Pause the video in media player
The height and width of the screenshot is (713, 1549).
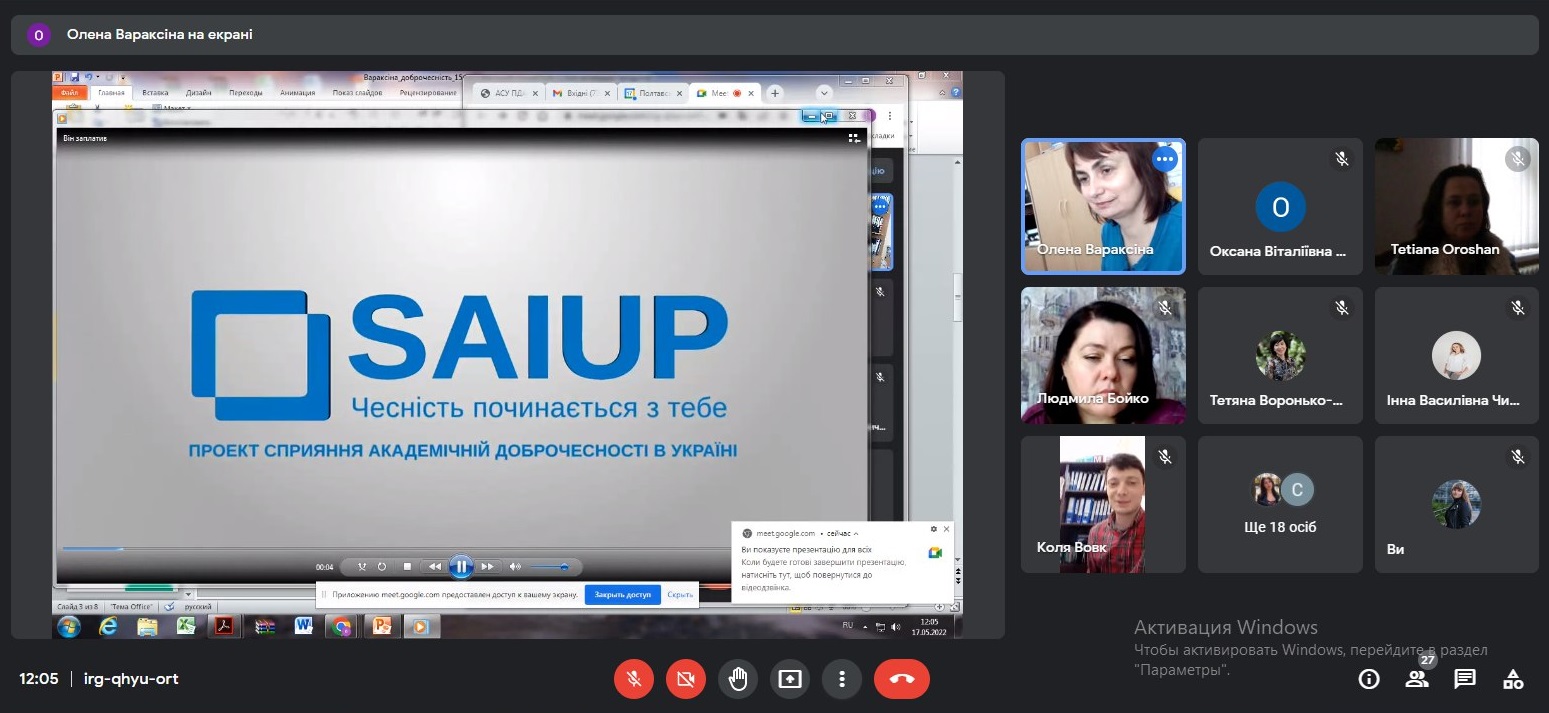point(461,567)
